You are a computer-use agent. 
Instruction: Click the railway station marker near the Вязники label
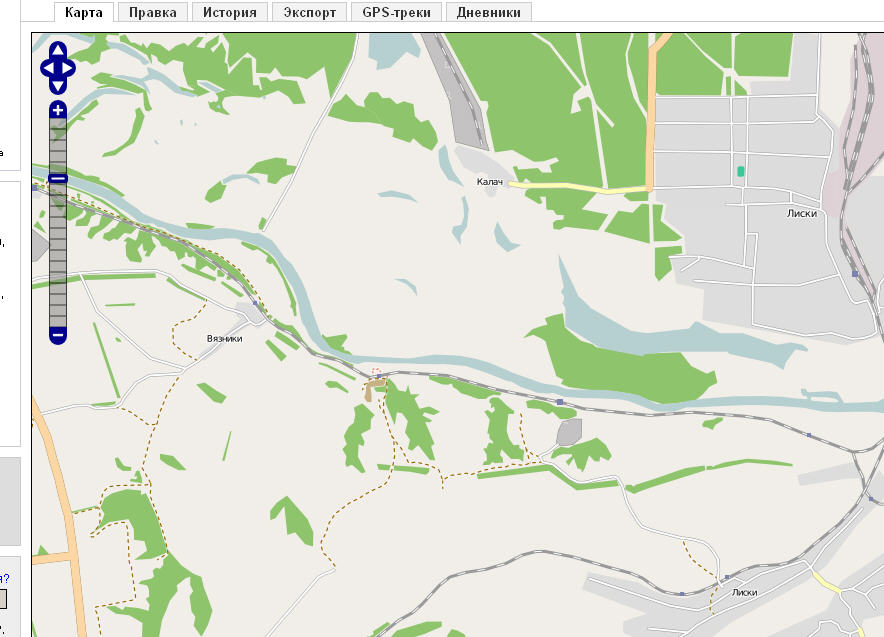point(255,303)
